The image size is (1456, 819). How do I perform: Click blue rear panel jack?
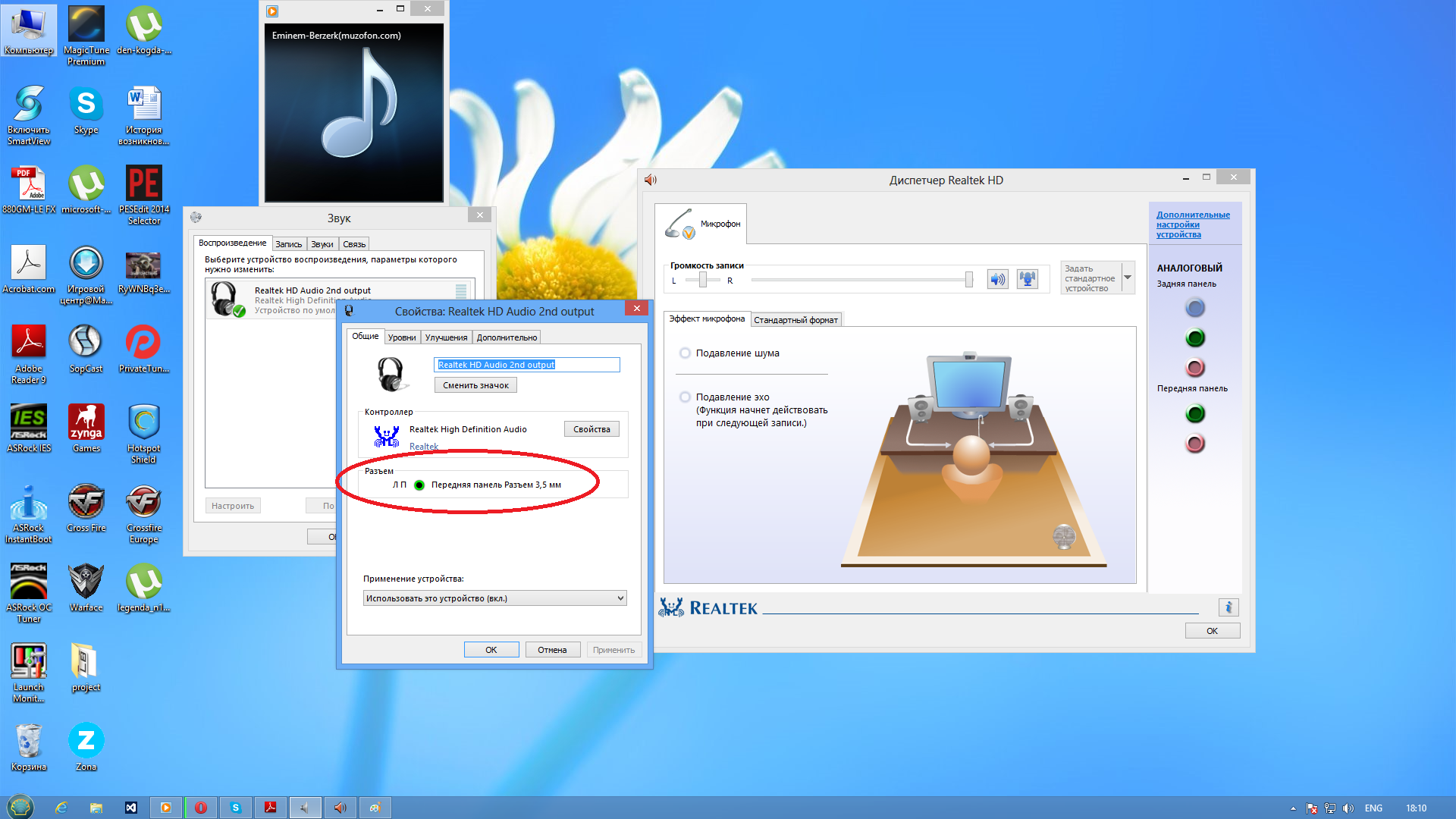(1195, 308)
